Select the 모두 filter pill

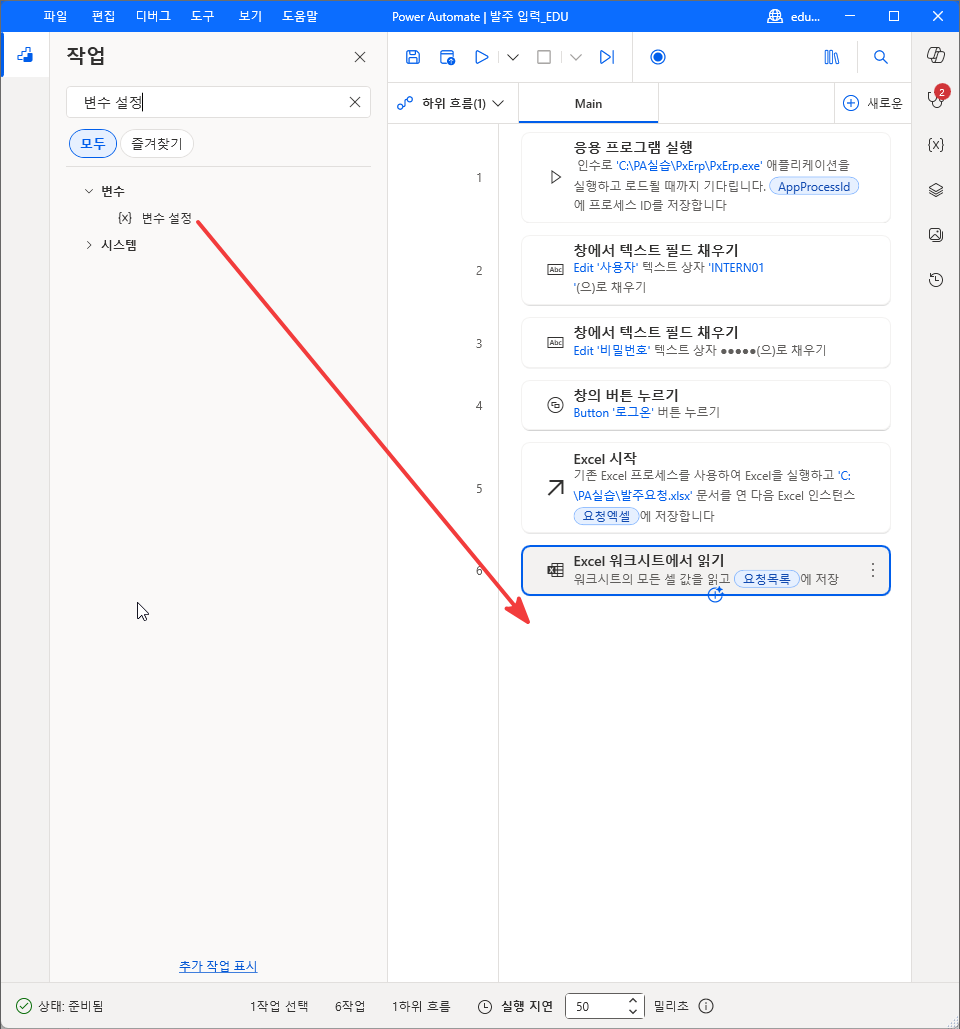tap(93, 144)
